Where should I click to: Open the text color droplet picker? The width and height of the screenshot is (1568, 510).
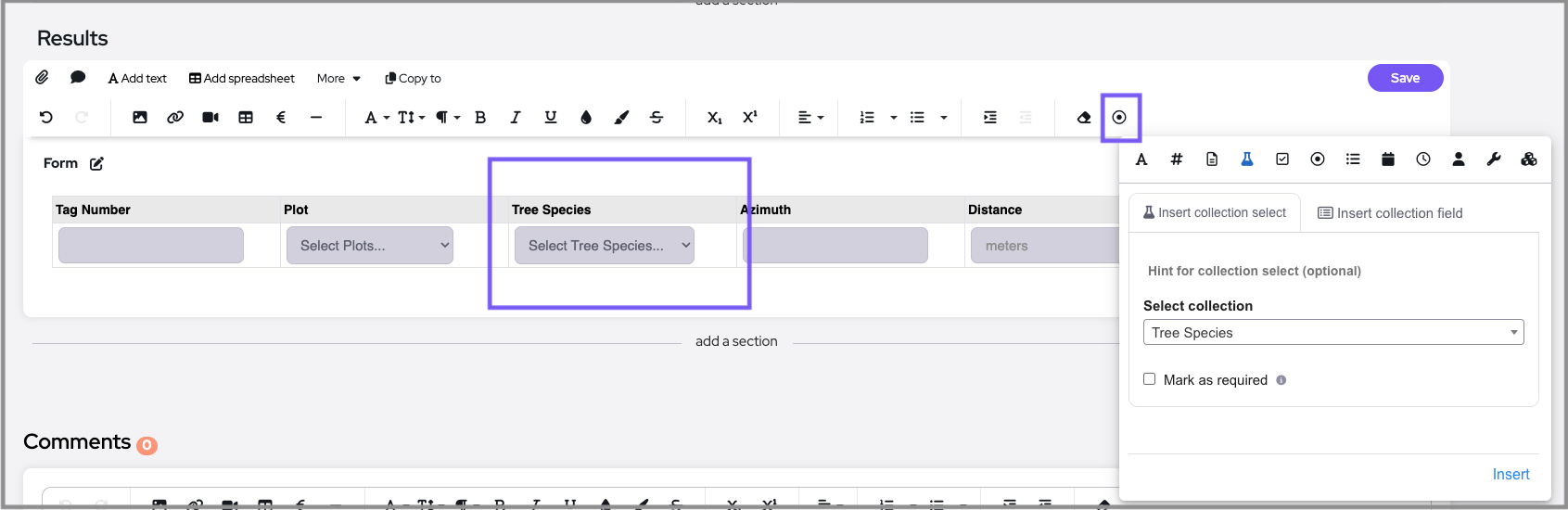[586, 118]
